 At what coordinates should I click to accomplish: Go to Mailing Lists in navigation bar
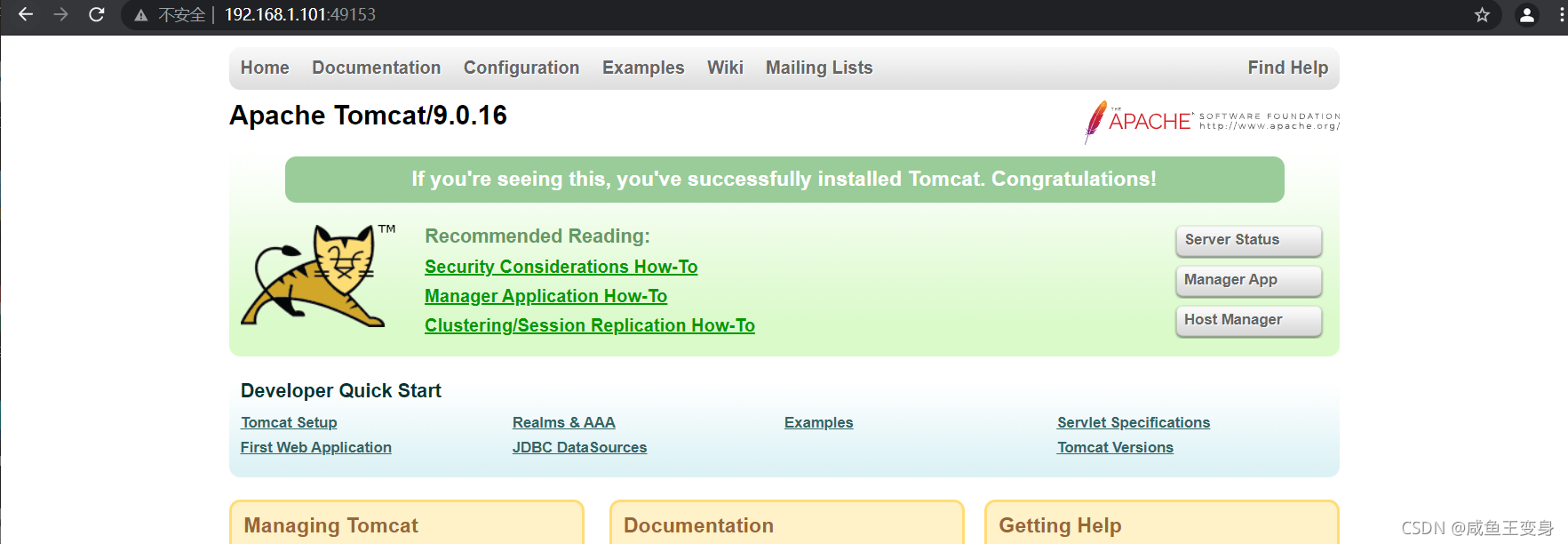coord(819,68)
